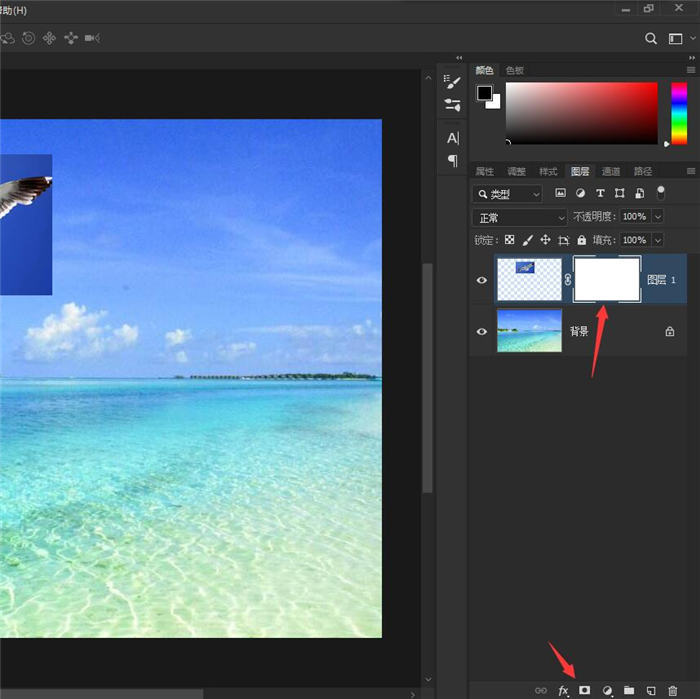Toggle visibility of the 背景 layer
This screenshot has width=700, height=699.
(482, 331)
